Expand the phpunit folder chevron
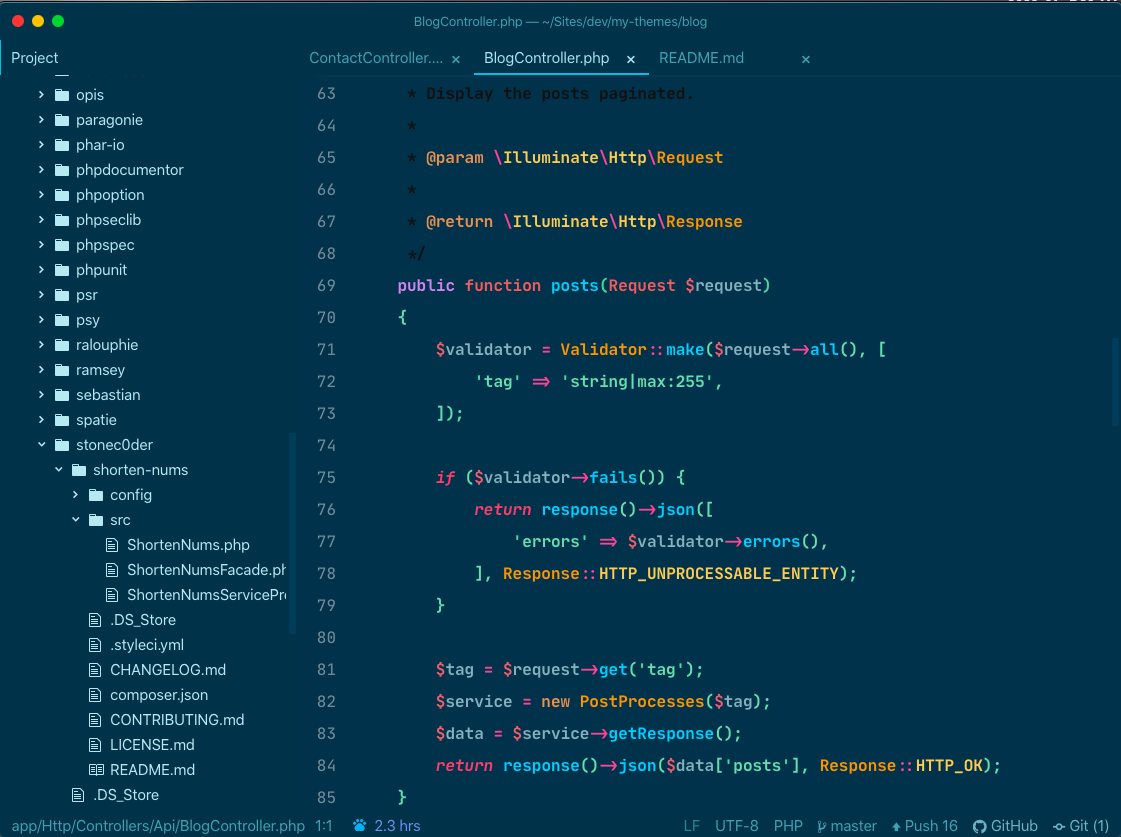 pos(41,269)
